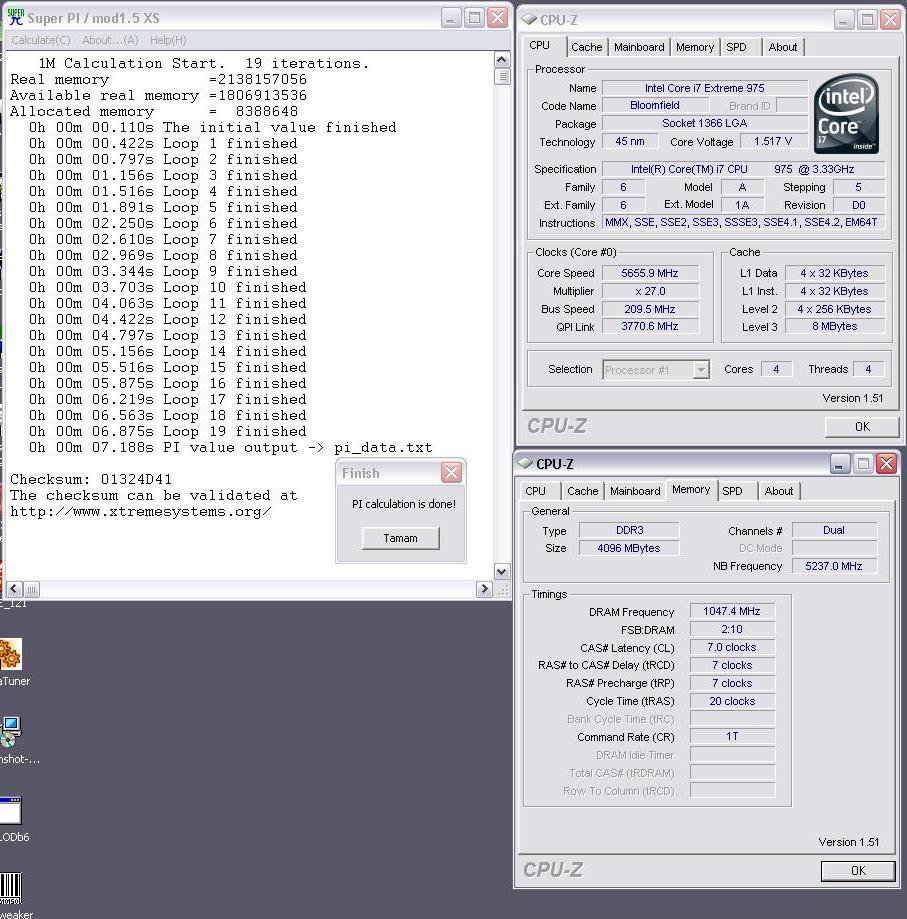This screenshot has width=907, height=919.
Task: Switch to Memory tab in upper CPU-Z
Action: [694, 47]
